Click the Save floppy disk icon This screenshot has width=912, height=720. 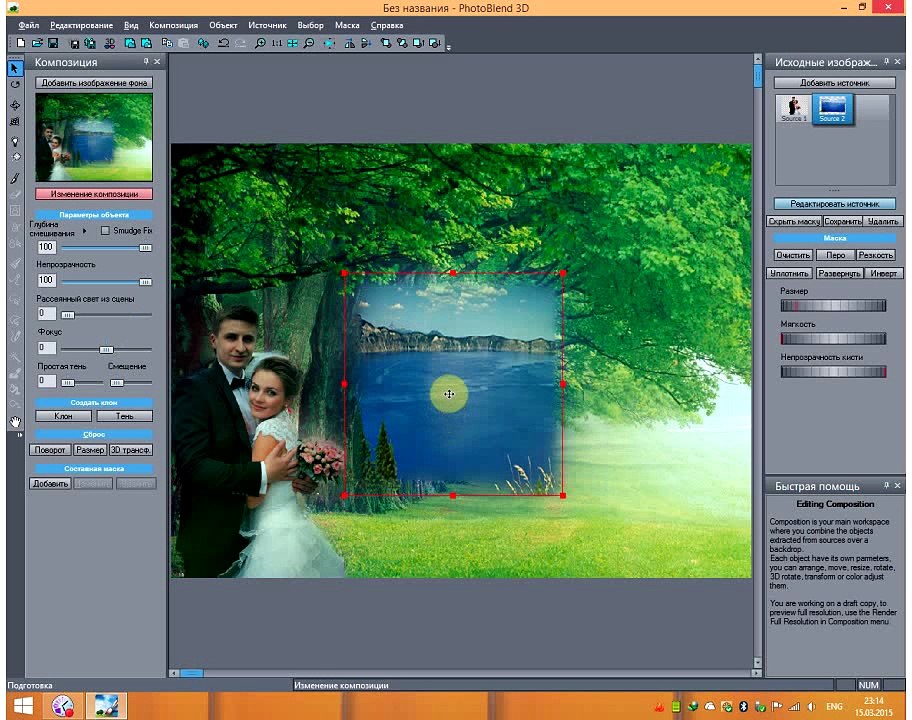click(53, 44)
